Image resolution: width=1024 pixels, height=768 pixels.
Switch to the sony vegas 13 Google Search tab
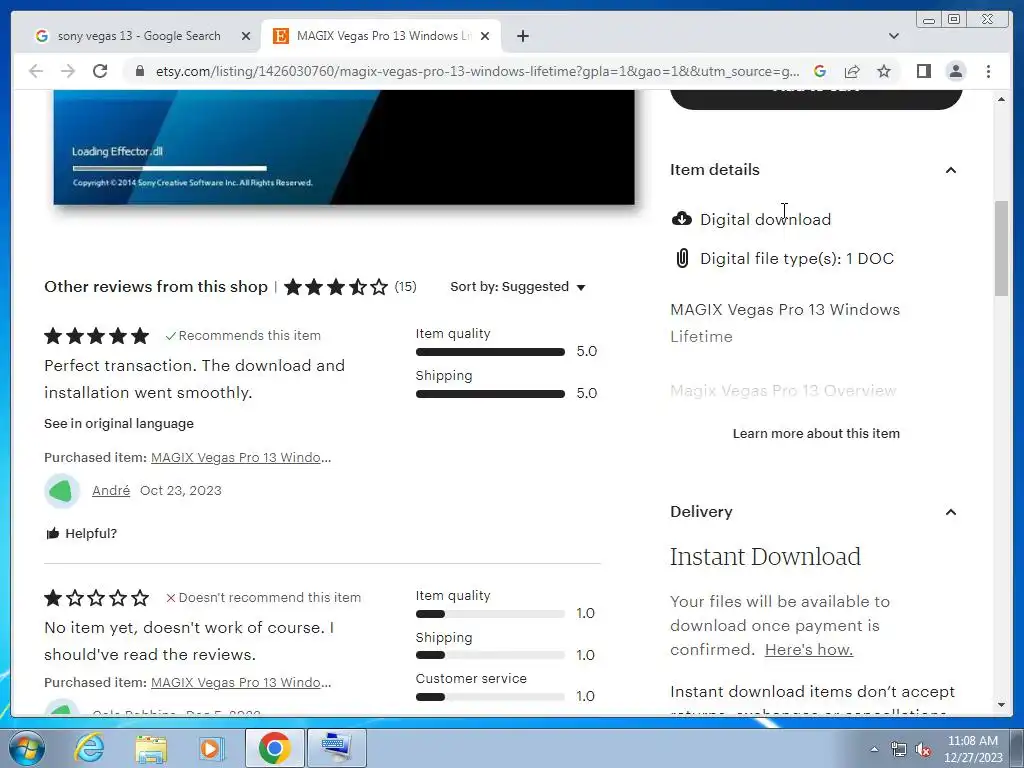tap(138, 36)
